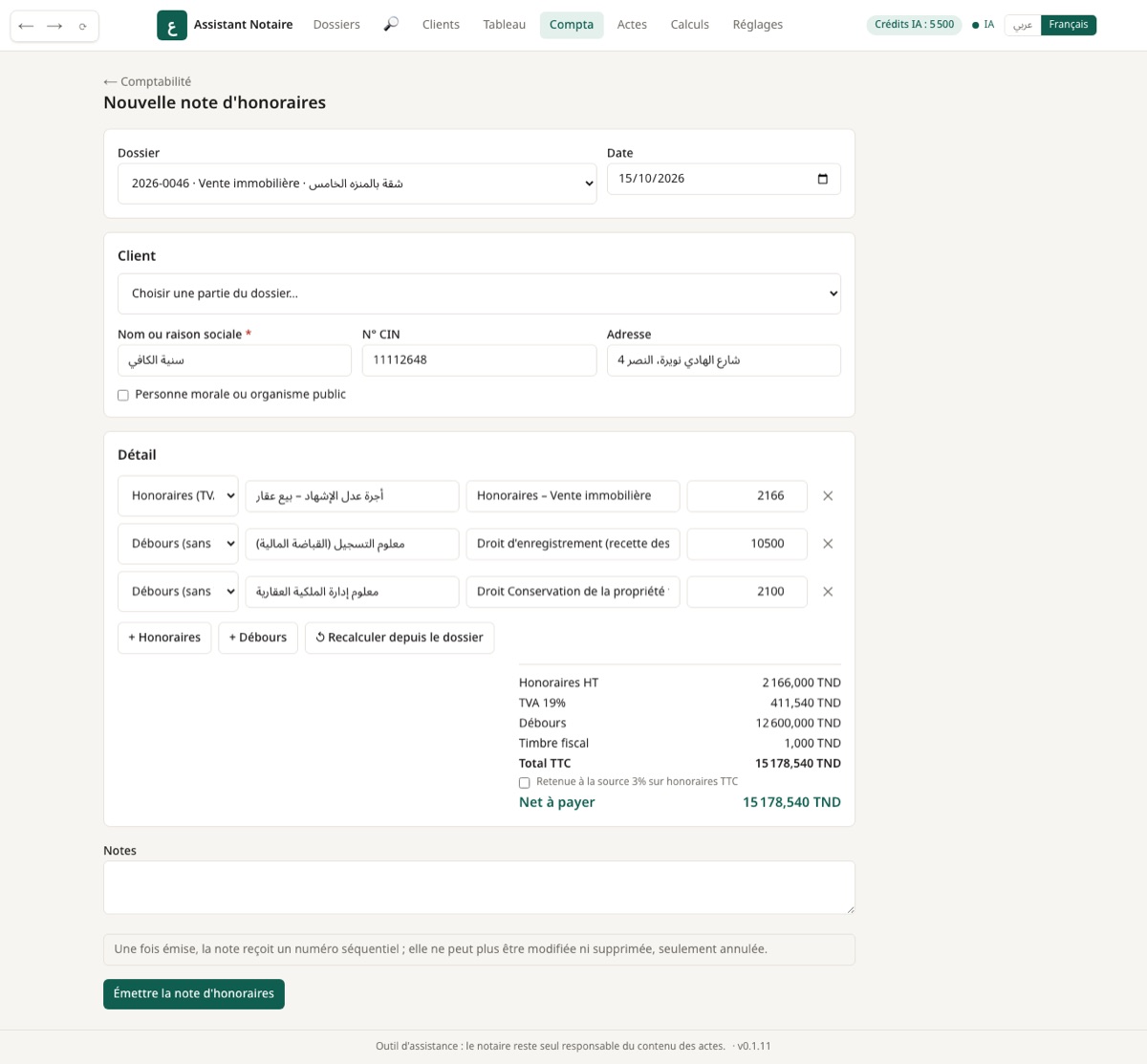1147x1064 pixels.
Task: Edit French label Droit d'enregistrement
Action: (x=573, y=544)
